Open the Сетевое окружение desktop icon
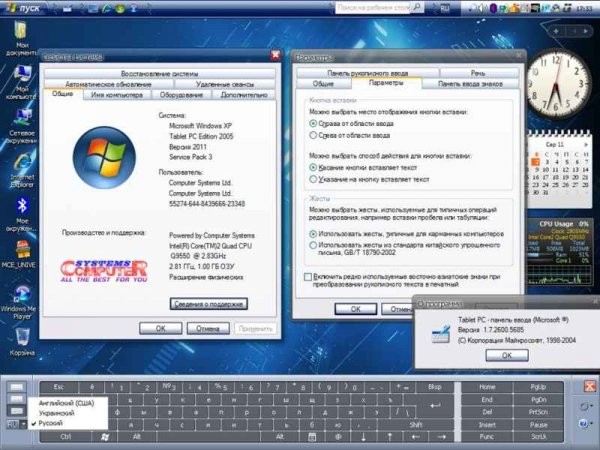This screenshot has width=600, height=450. point(21,126)
